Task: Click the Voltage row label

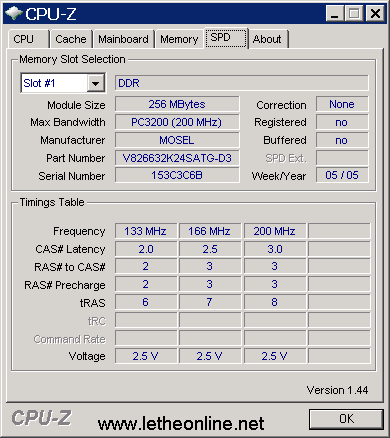Action: pos(87,356)
